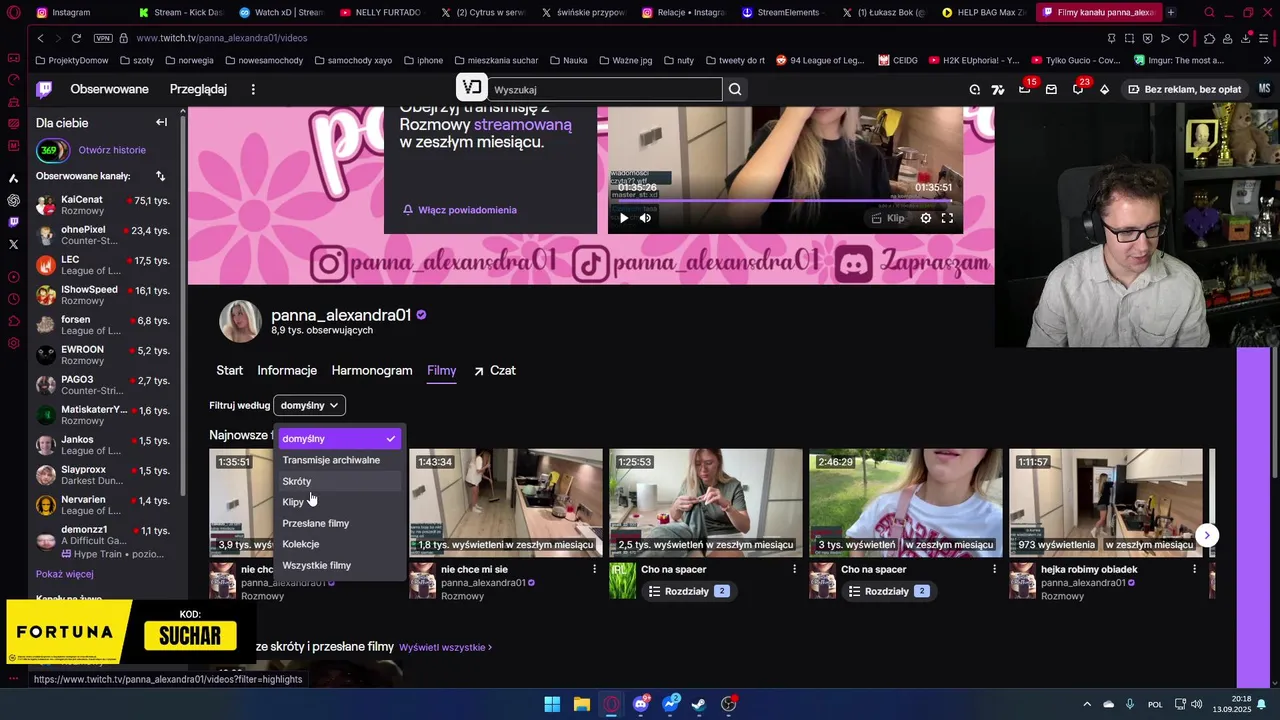Choose Kolekcje filter option

pos(339,544)
